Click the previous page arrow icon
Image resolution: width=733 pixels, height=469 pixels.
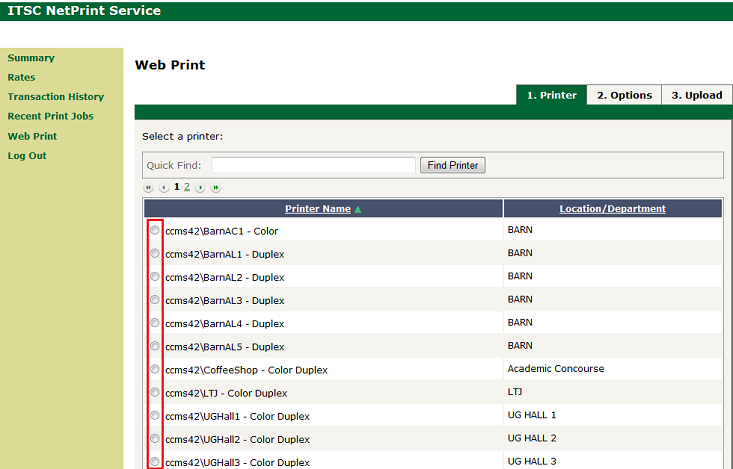(164, 187)
